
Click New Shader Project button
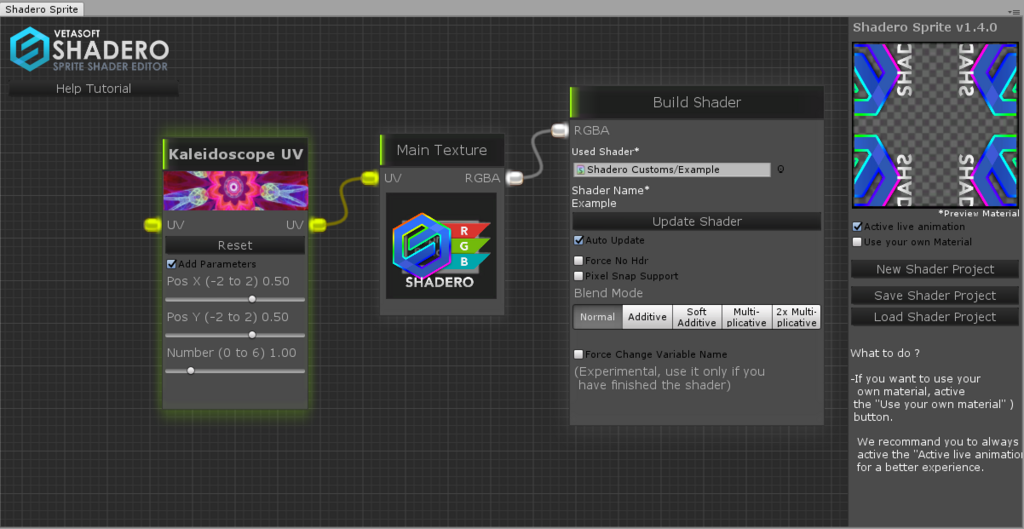(935, 269)
